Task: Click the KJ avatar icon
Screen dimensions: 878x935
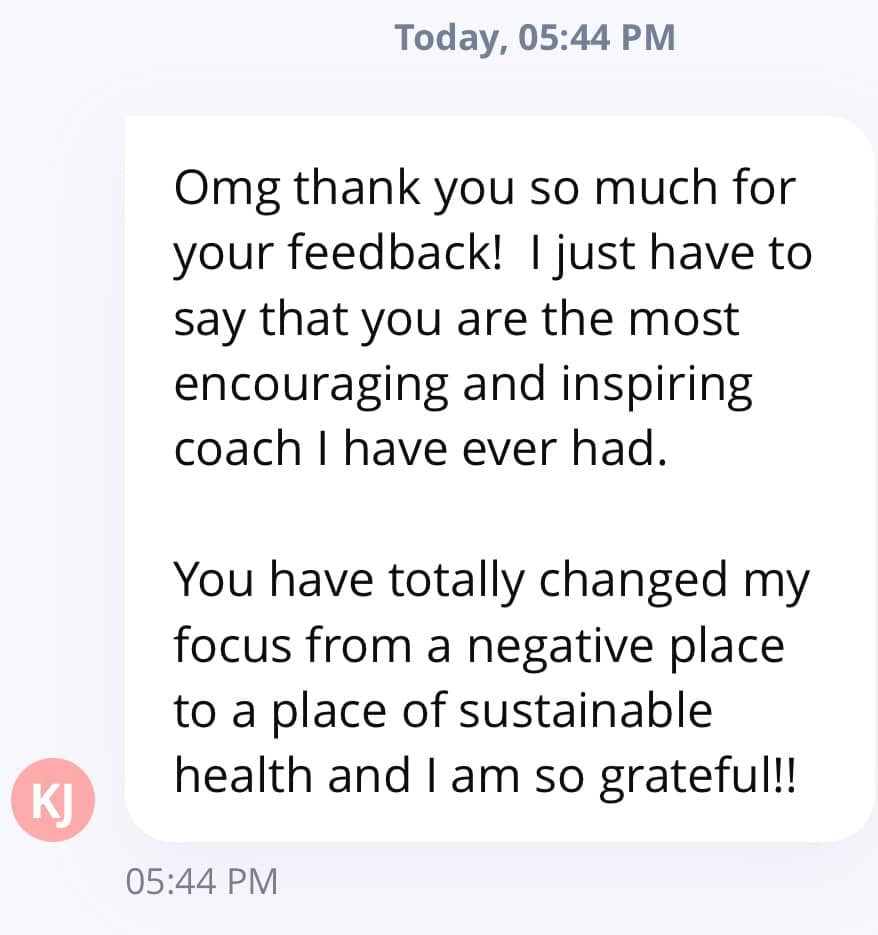Action: 52,802
